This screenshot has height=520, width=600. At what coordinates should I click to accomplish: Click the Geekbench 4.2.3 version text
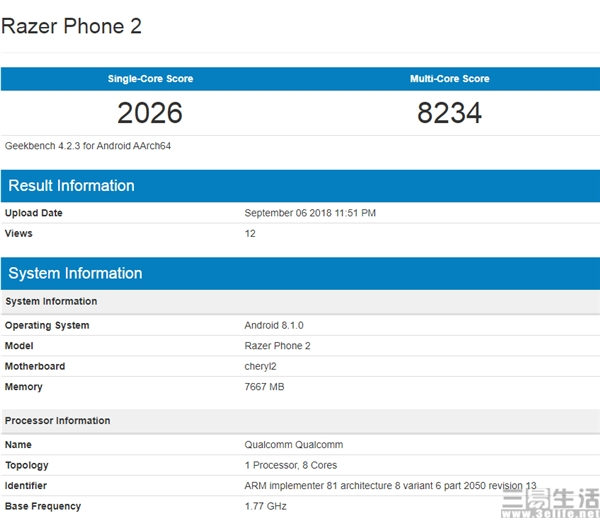pyautogui.click(x=88, y=146)
